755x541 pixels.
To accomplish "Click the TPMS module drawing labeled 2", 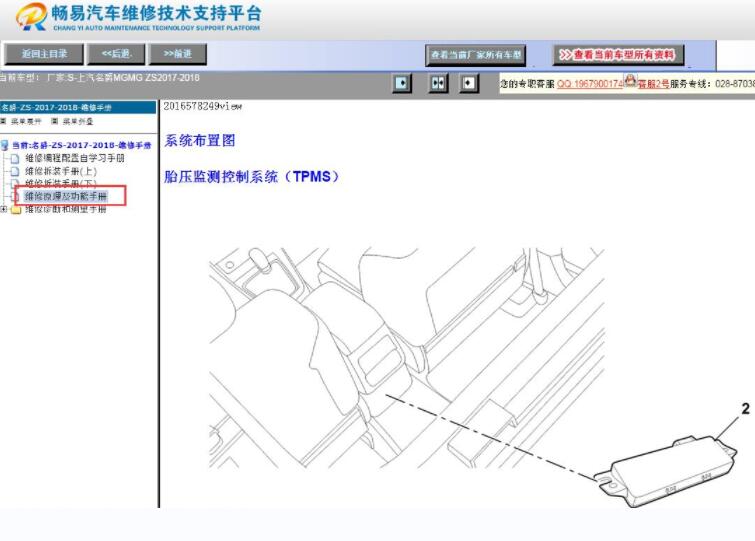I will [x=664, y=470].
